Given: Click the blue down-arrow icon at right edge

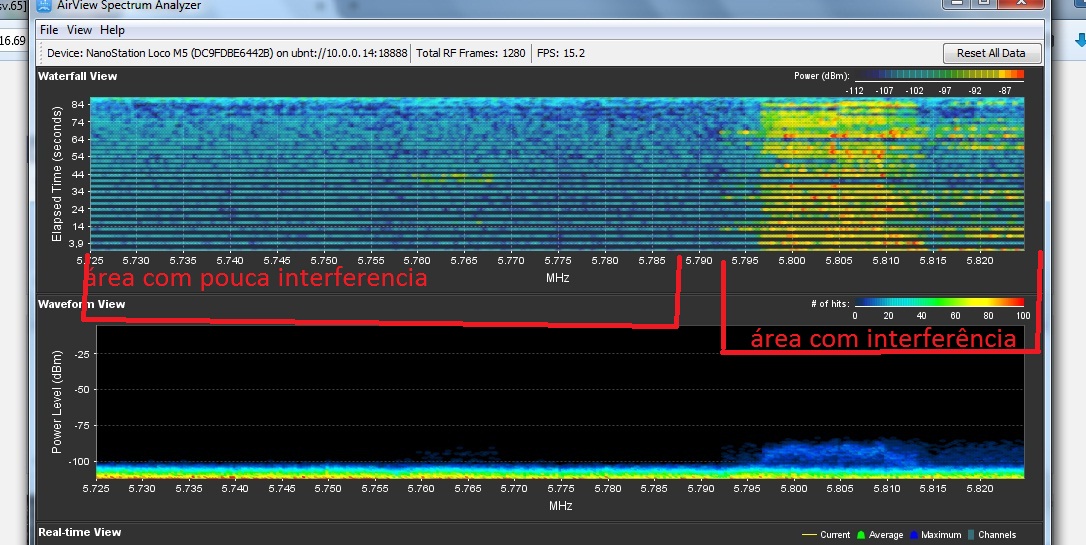Looking at the screenshot, I should (1079, 42).
